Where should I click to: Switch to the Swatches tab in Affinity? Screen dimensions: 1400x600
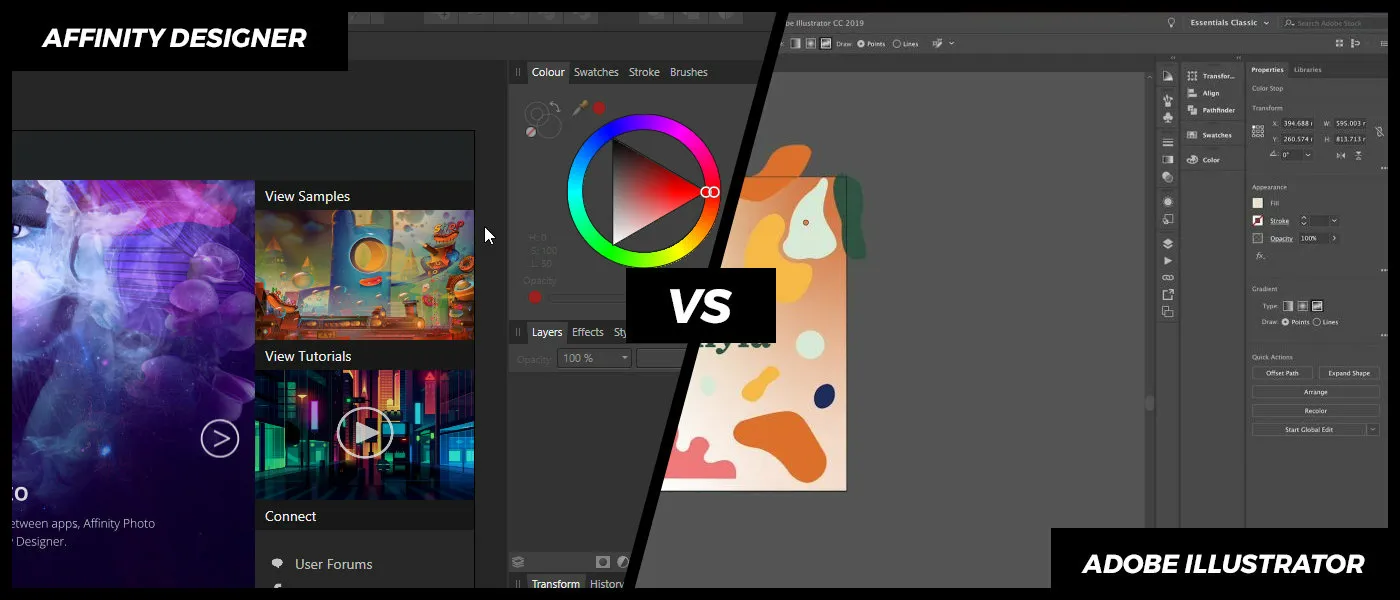[x=596, y=71]
